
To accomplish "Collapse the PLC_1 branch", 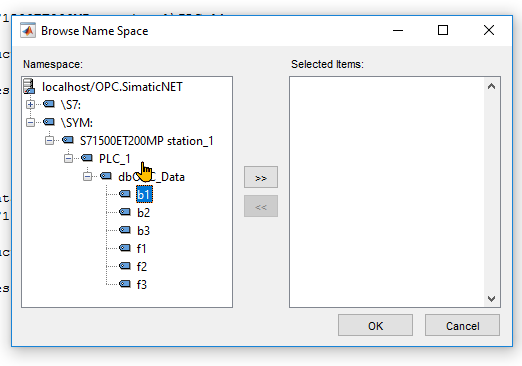I will 68,158.
